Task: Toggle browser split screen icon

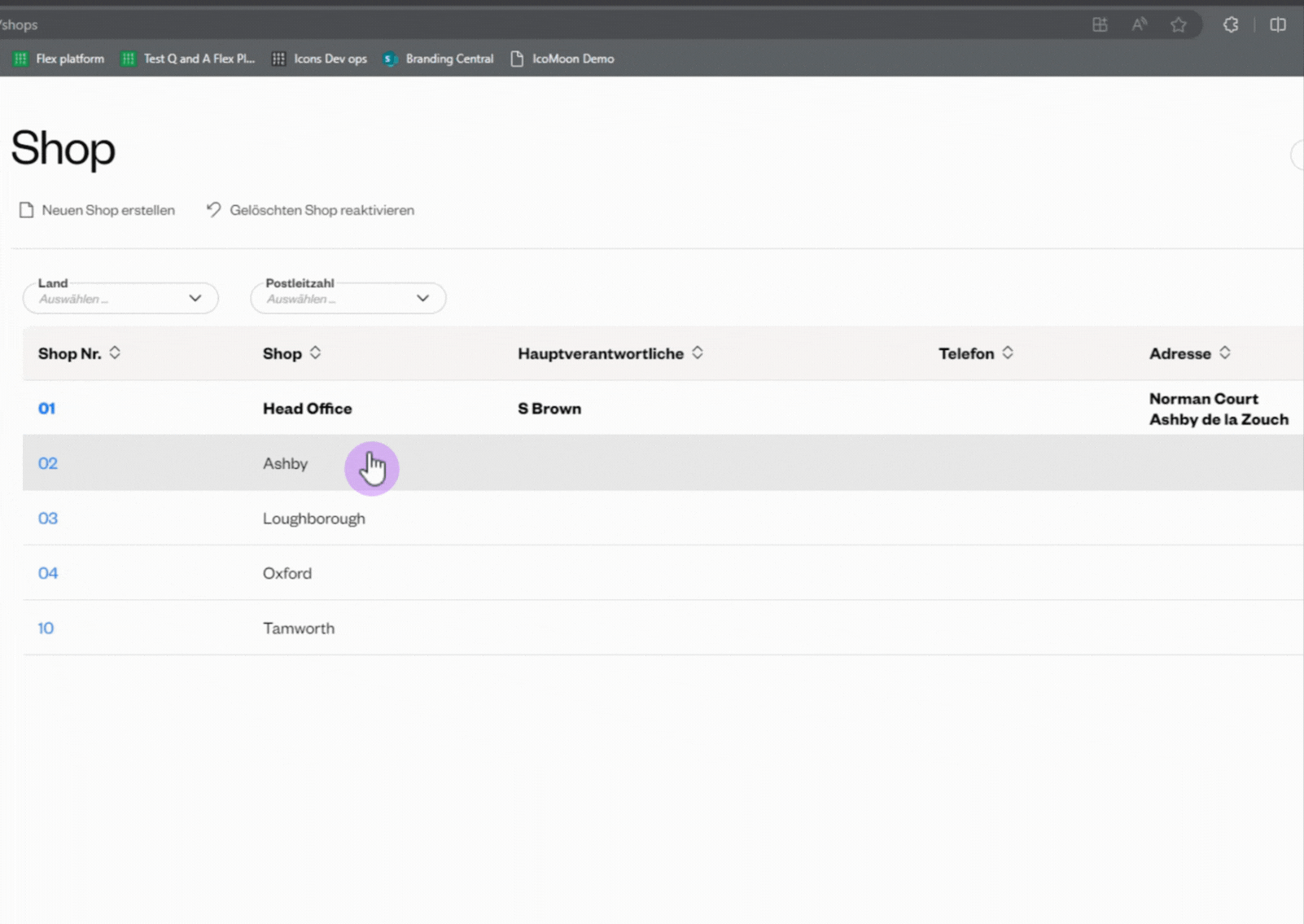Action: 1278,24
